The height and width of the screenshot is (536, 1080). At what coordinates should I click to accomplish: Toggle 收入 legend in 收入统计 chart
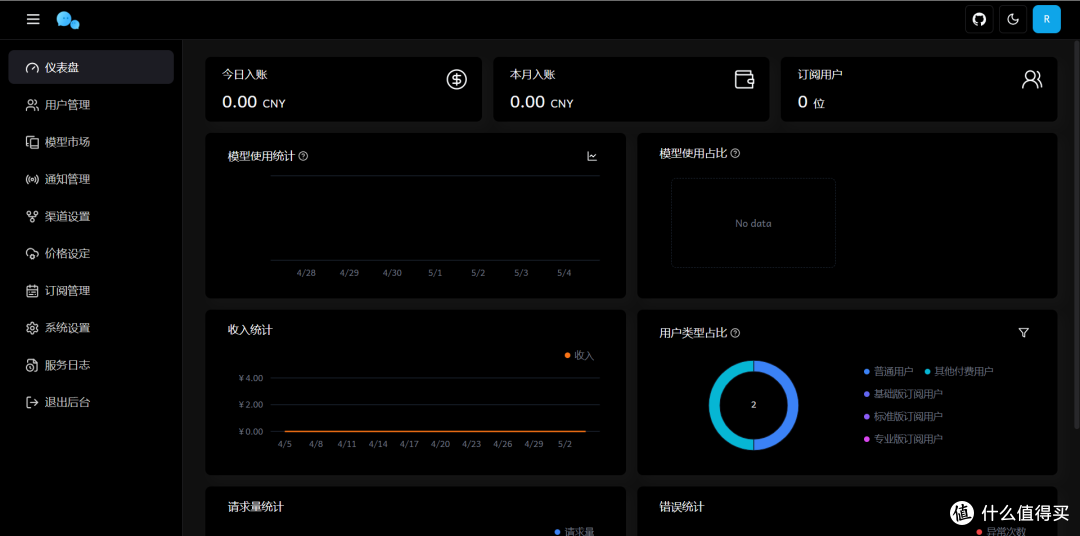(x=579, y=355)
